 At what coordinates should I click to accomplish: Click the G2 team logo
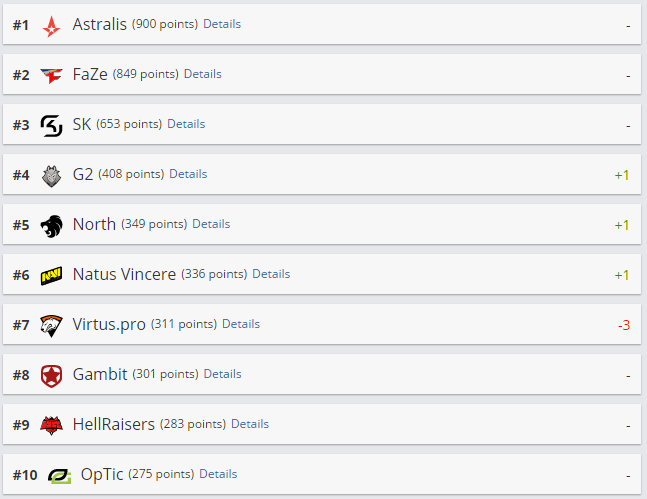pyautogui.click(x=51, y=175)
